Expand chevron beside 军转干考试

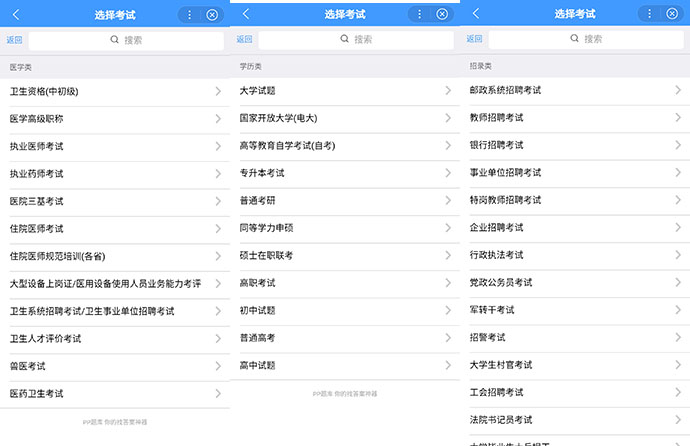pyautogui.click(x=678, y=310)
